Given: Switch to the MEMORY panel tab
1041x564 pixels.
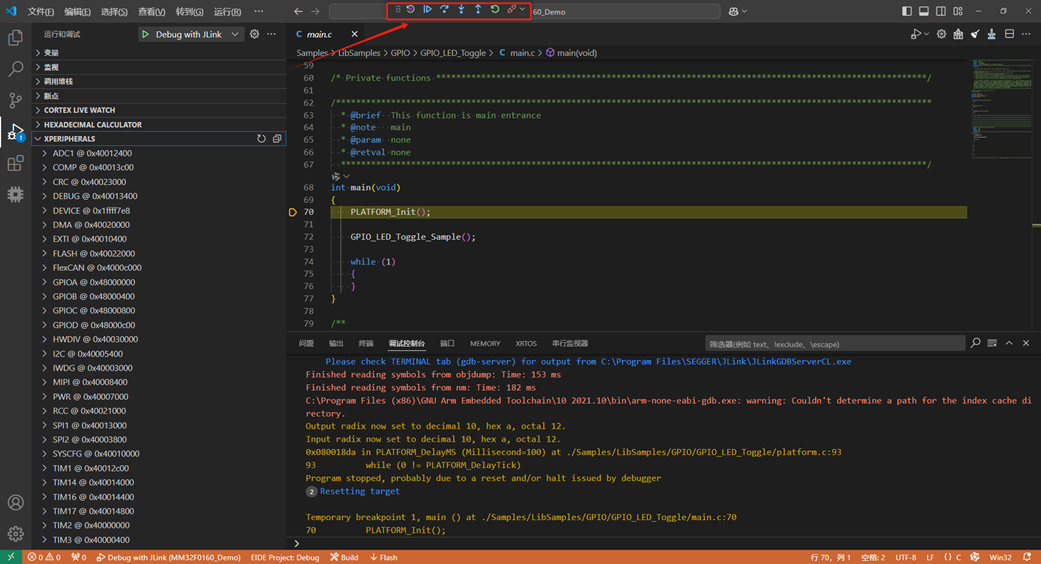Looking at the screenshot, I should [x=485, y=343].
